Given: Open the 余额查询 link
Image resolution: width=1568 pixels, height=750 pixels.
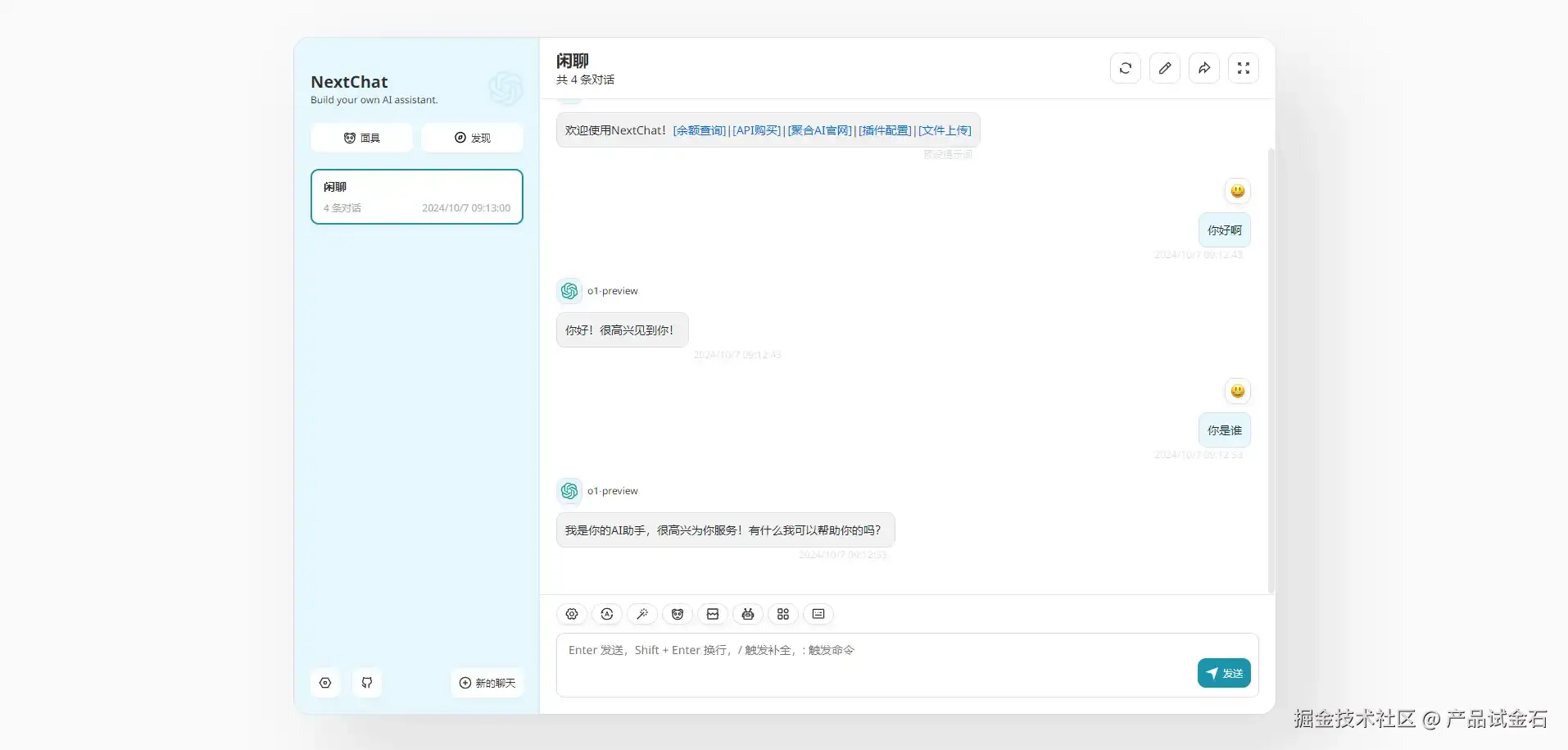Looking at the screenshot, I should 700,130.
